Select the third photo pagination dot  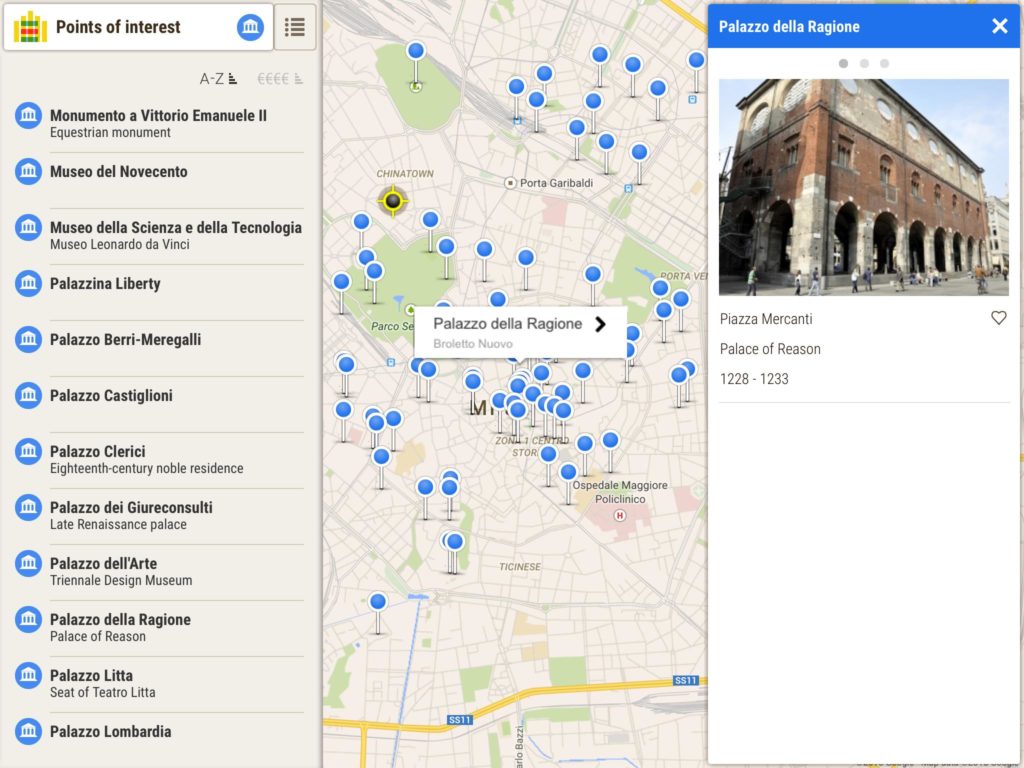coord(885,63)
